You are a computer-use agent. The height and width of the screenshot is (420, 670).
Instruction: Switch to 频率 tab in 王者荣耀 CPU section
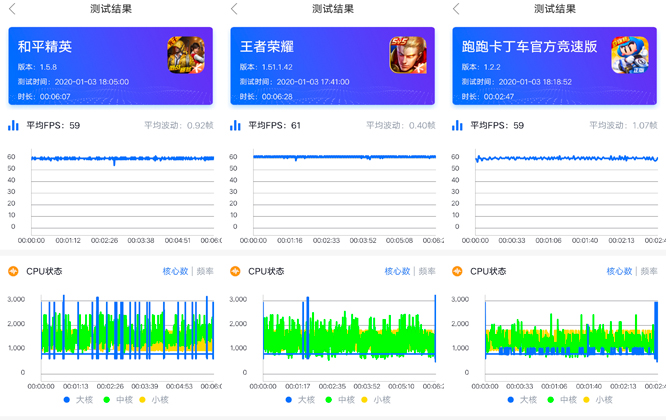pos(427,271)
